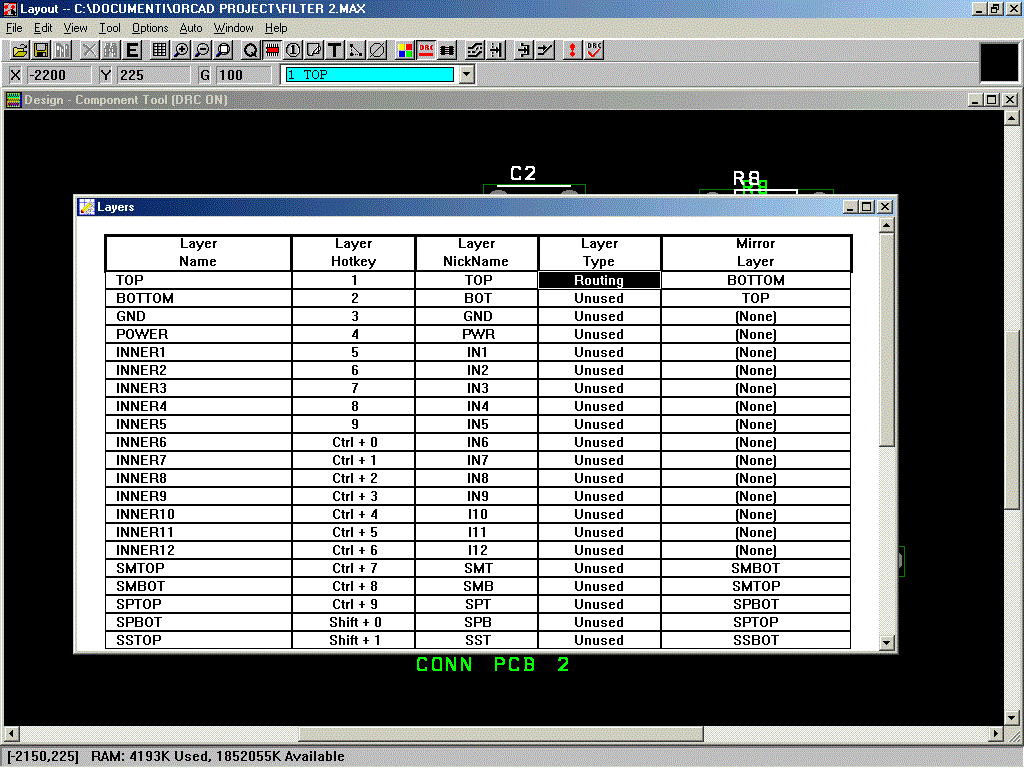This screenshot has width=1024, height=768.
Task: Click the 'Ctrl + 0' hotkey cell
Action: click(354, 442)
